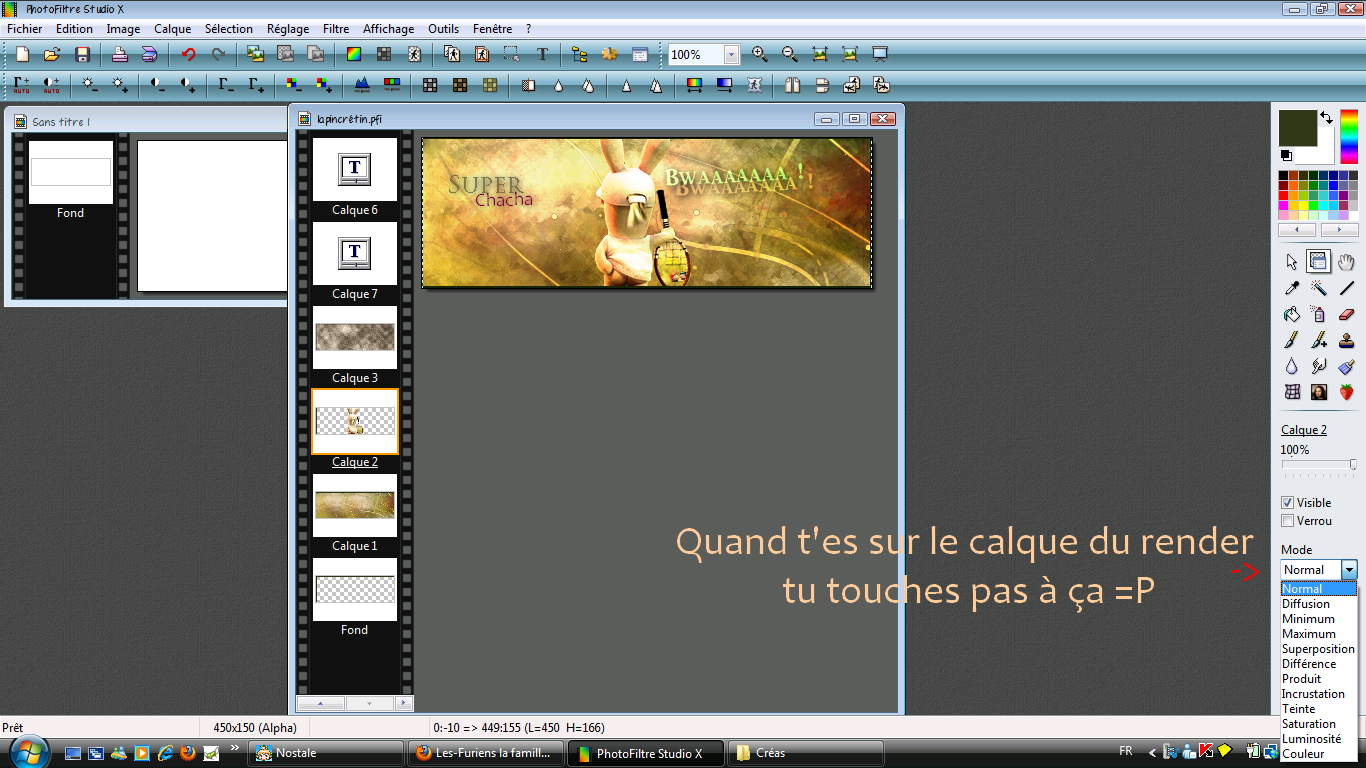Select the Calque 3 layer thumbnail
The height and width of the screenshot is (768, 1366).
point(355,337)
